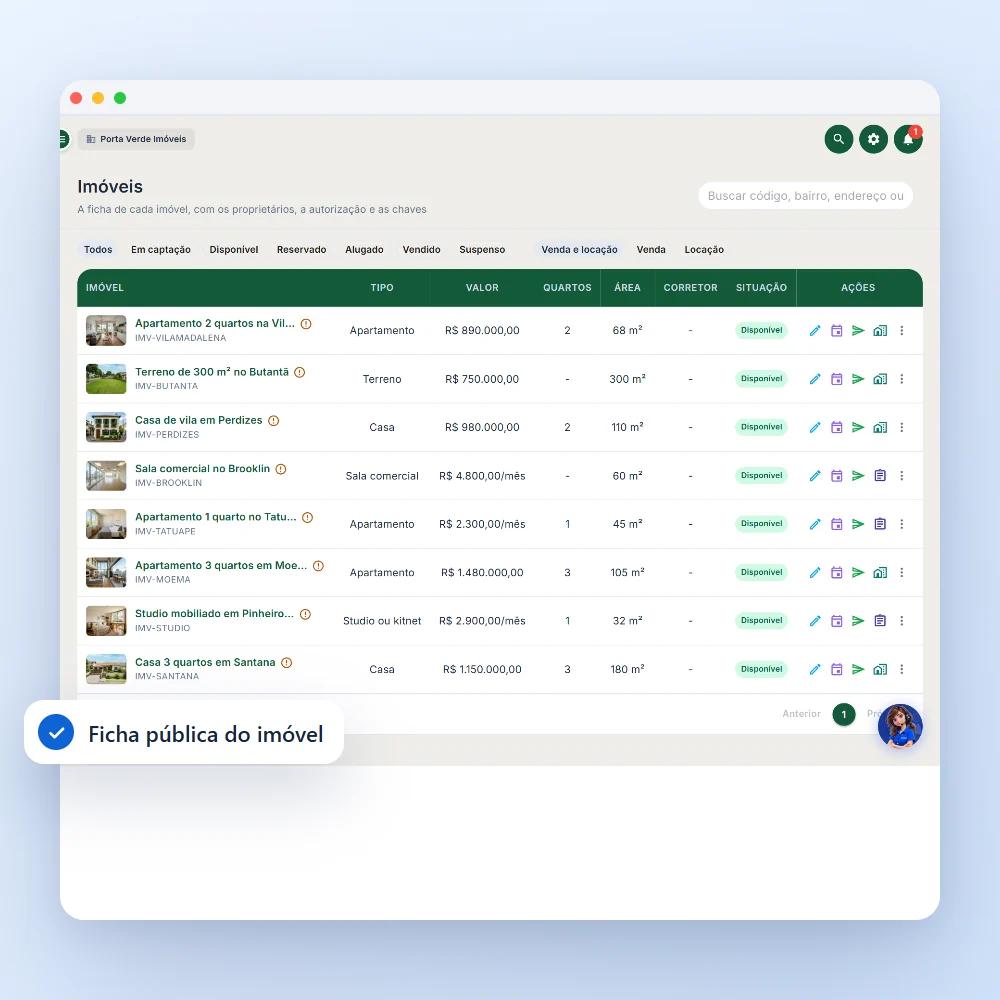
Task: Open the settings gear icon
Action: click(873, 139)
